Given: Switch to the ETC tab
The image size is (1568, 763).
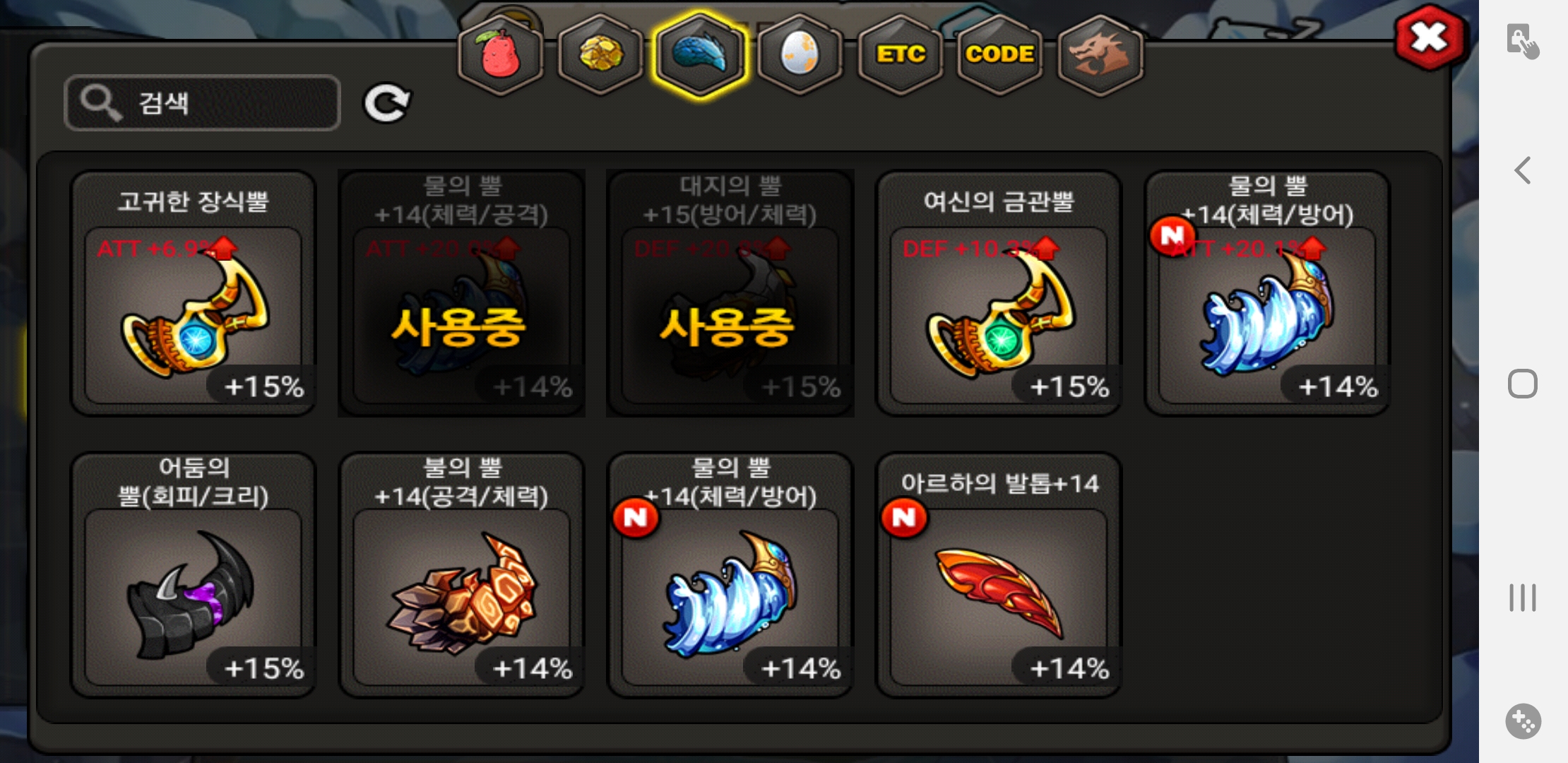Looking at the screenshot, I should pyautogui.click(x=901, y=54).
